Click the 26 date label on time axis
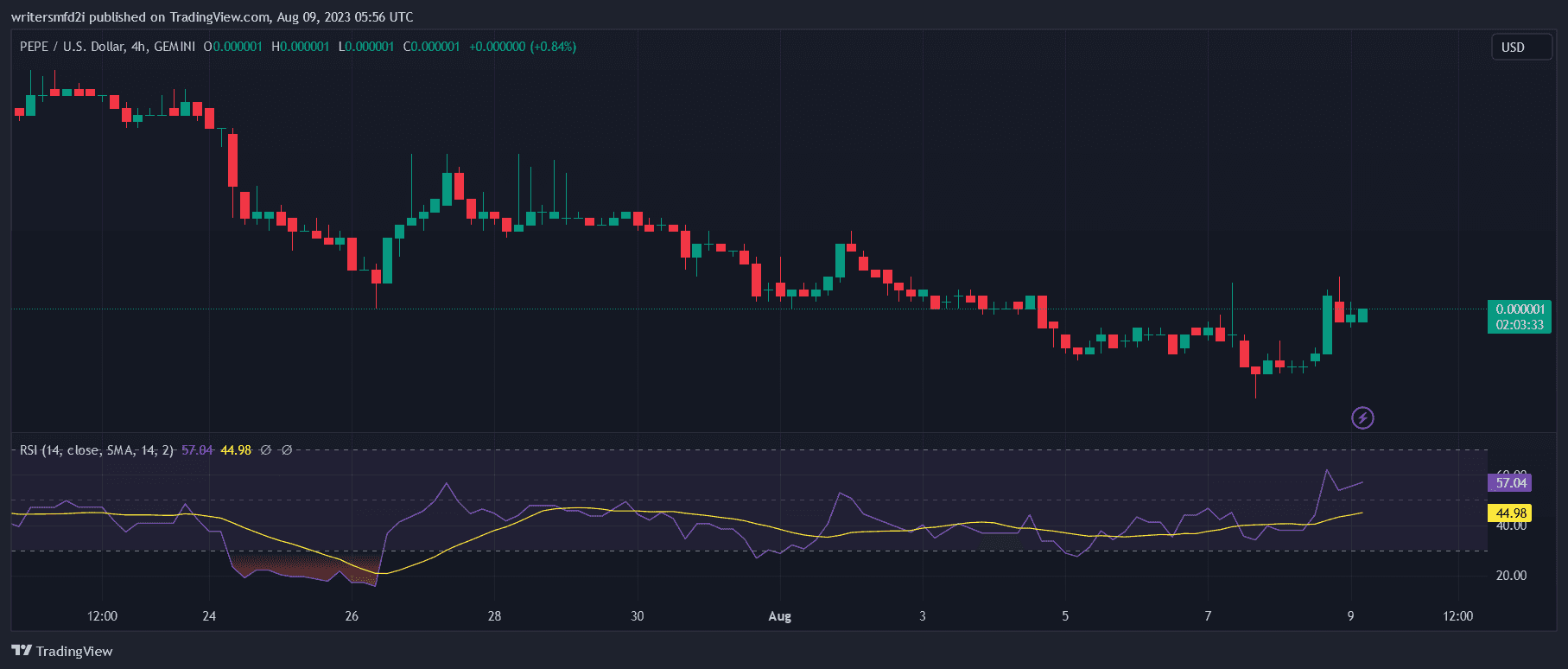Screen dimensions: 1568x669 click(352, 616)
